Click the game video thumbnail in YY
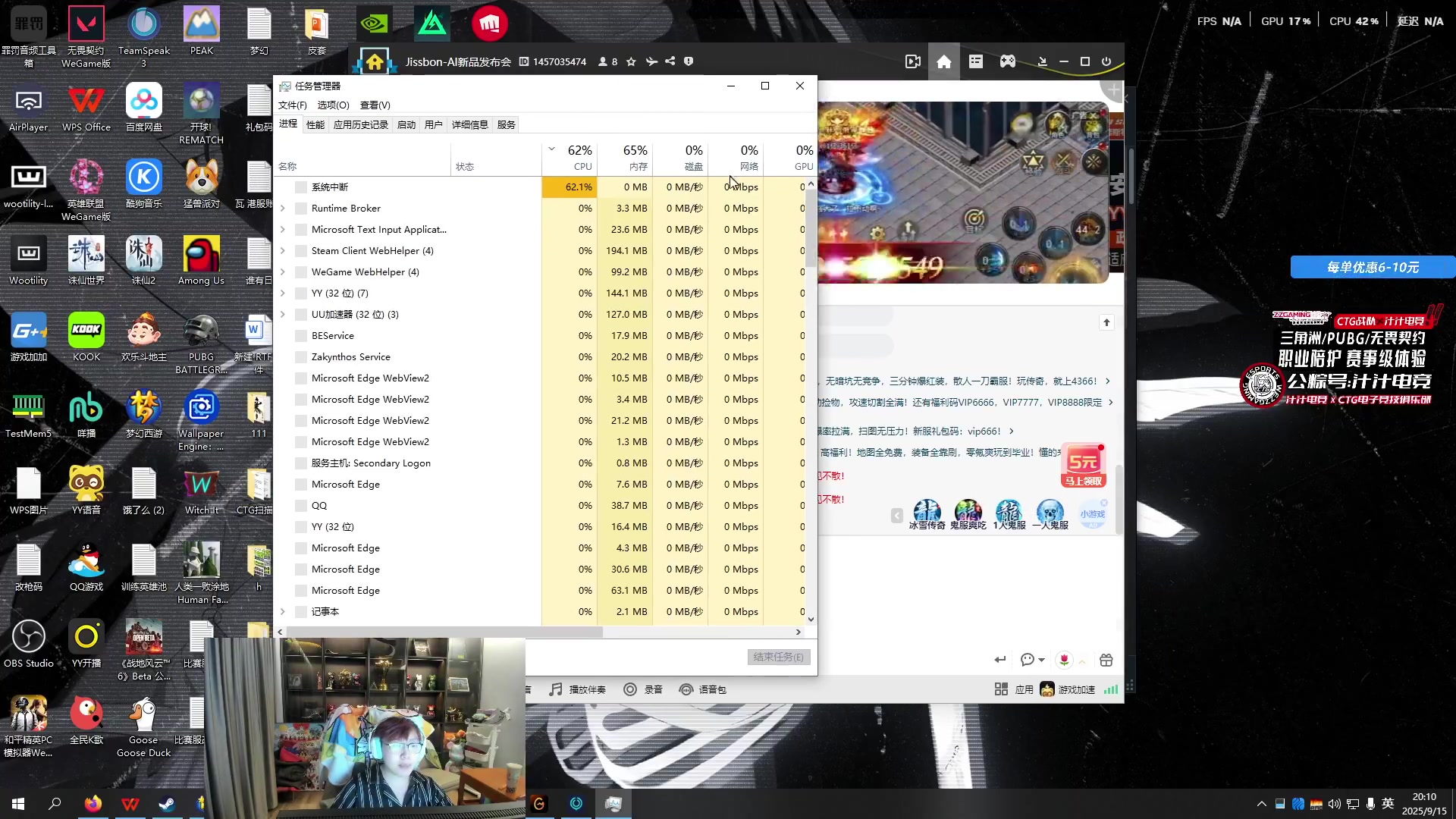The image size is (1456, 819). (963, 193)
